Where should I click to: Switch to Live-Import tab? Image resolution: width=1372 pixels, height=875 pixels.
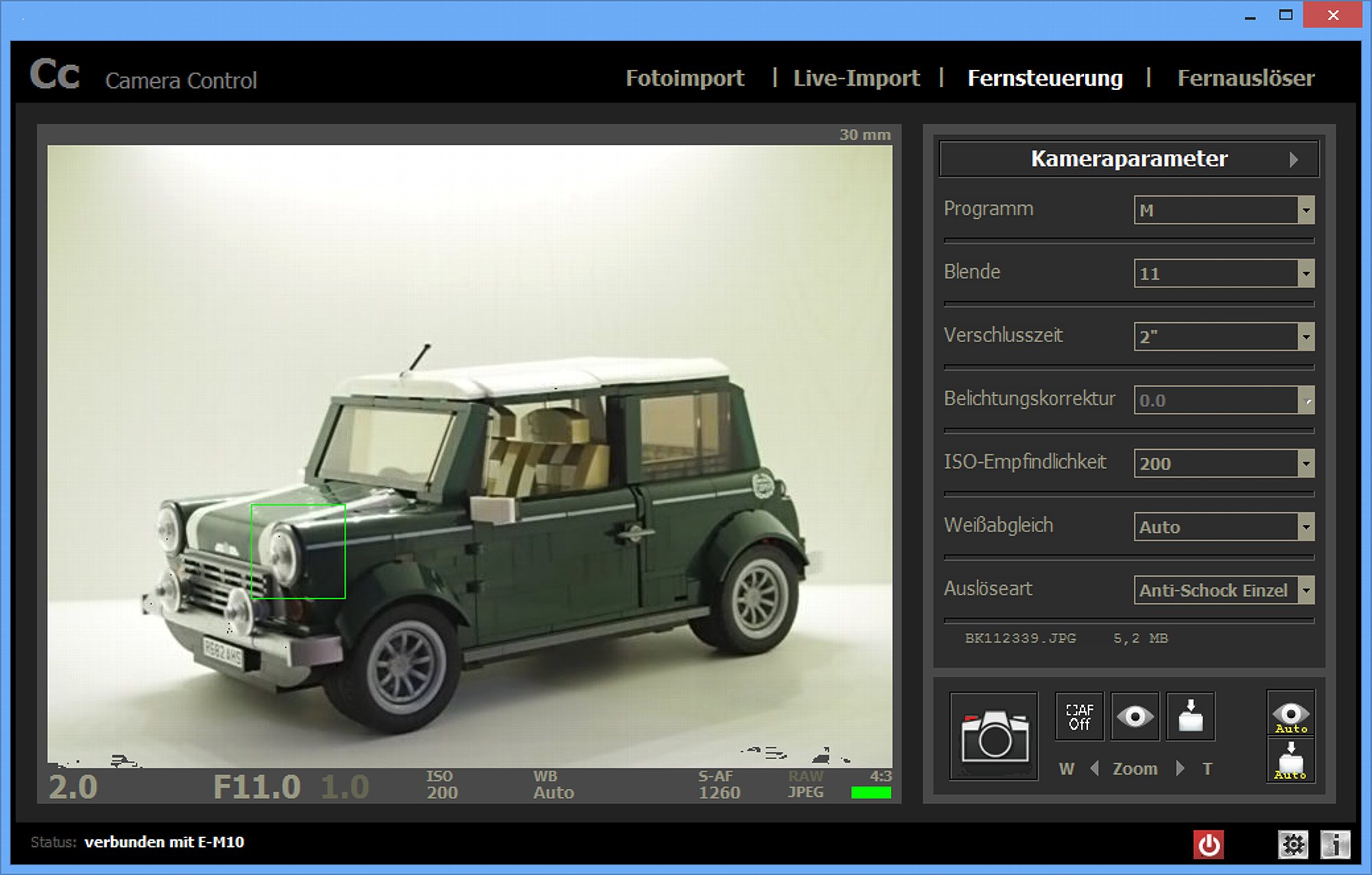pos(856,78)
